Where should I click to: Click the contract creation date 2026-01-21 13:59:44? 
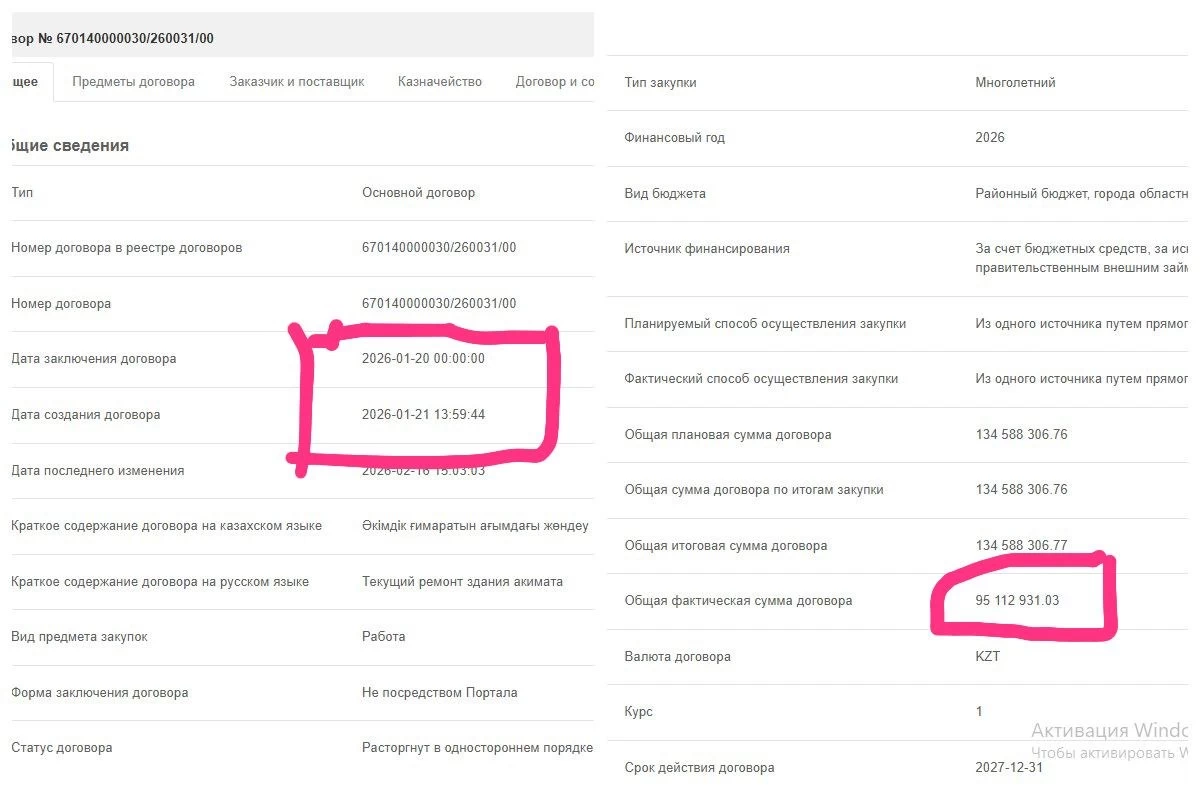tap(423, 415)
